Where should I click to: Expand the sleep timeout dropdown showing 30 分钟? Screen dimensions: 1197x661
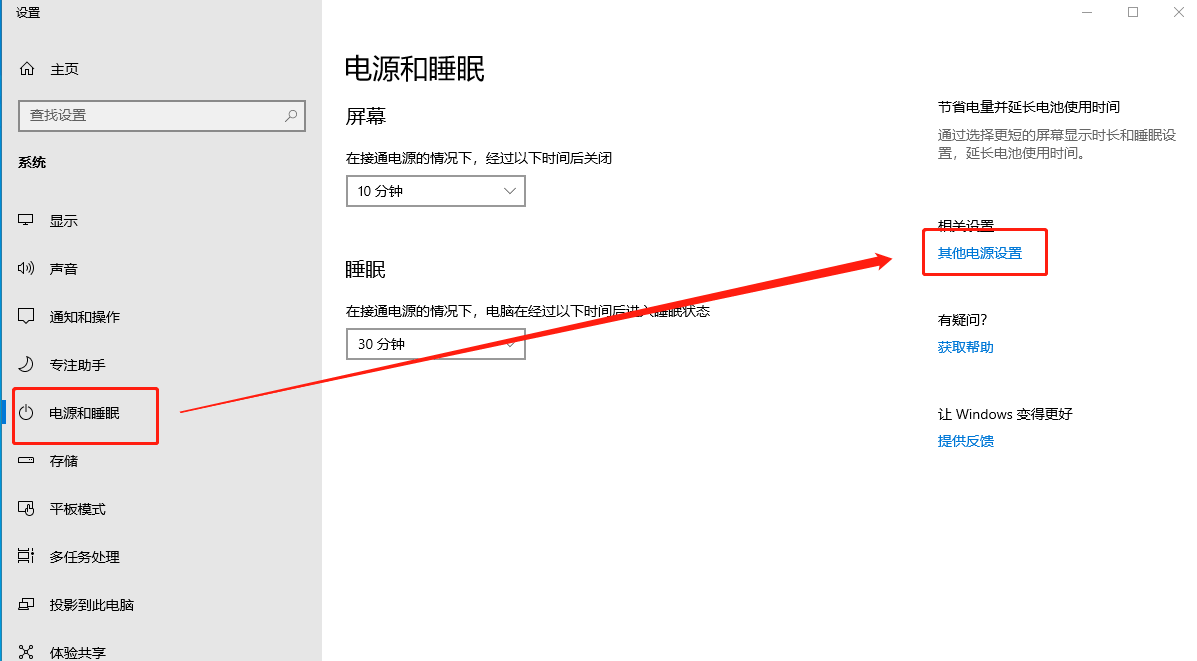pos(435,344)
